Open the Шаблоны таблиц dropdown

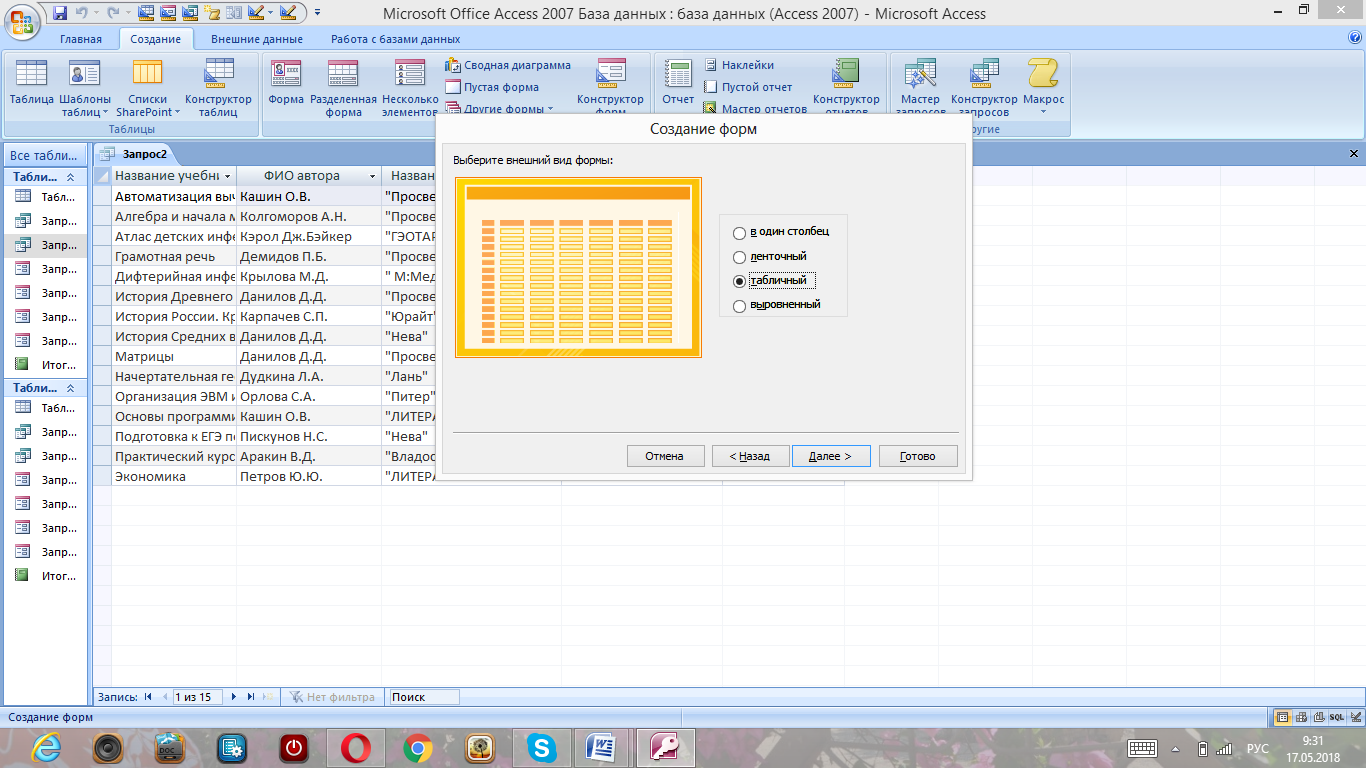tap(85, 88)
